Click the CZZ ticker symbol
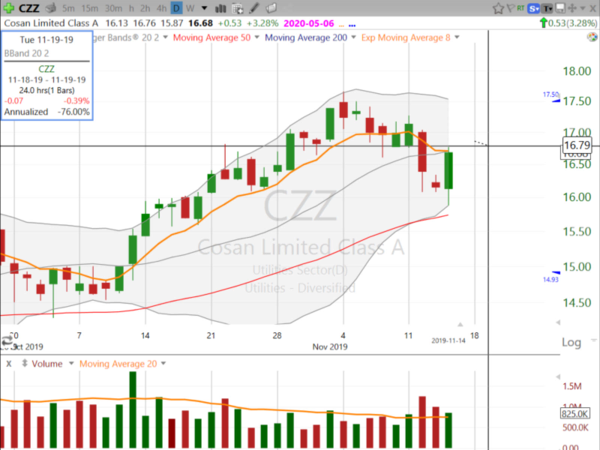The image size is (600, 450). click(x=29, y=8)
